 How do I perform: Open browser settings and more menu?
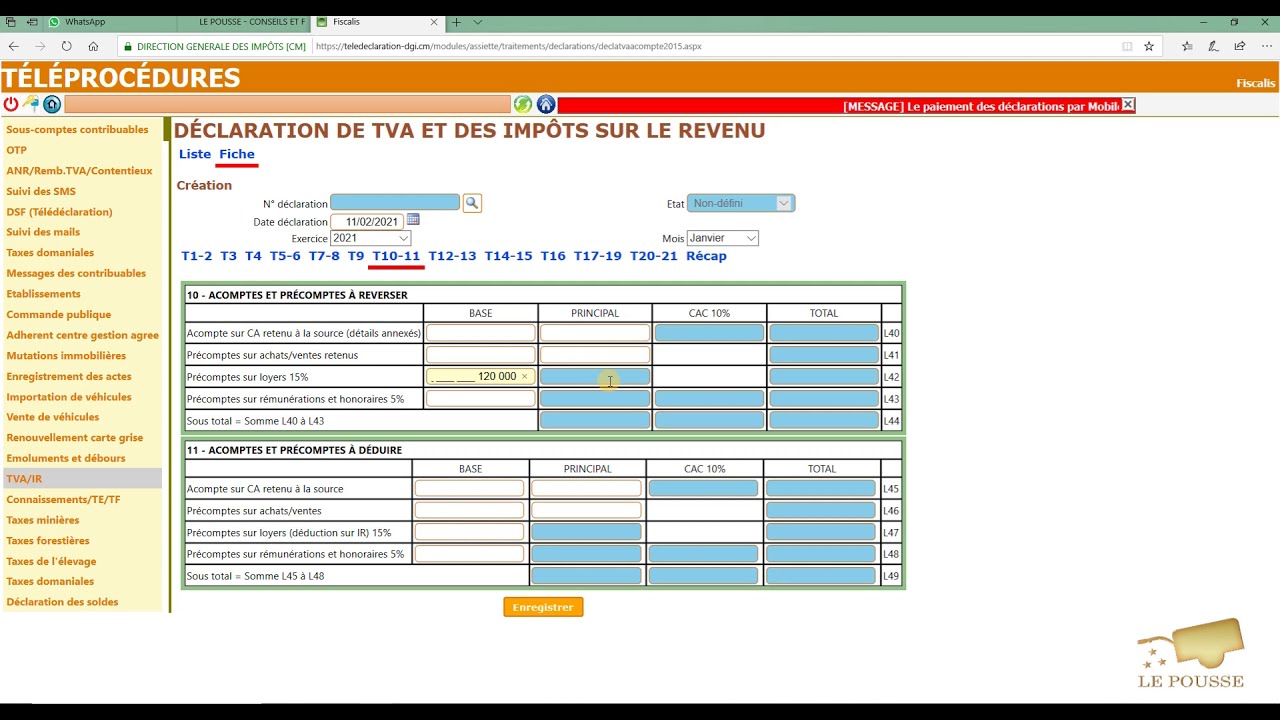pos(1267,46)
